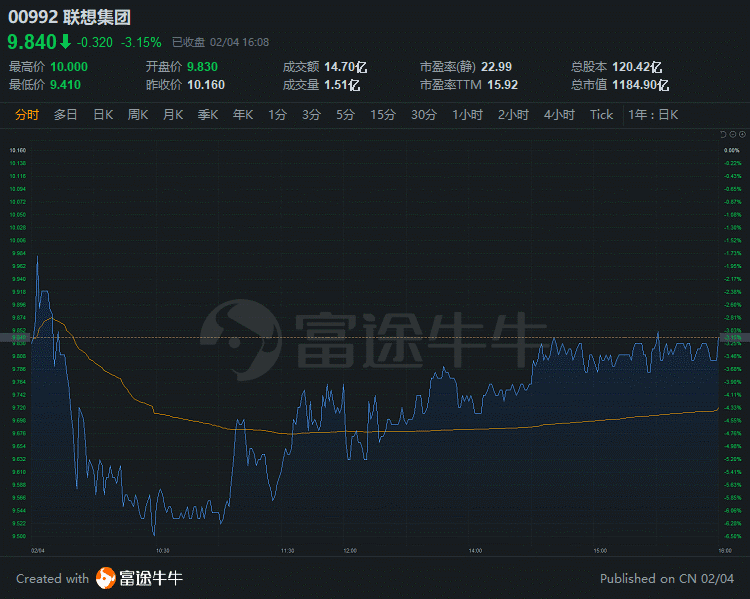Switch to the 周K weekly chart

(138, 115)
